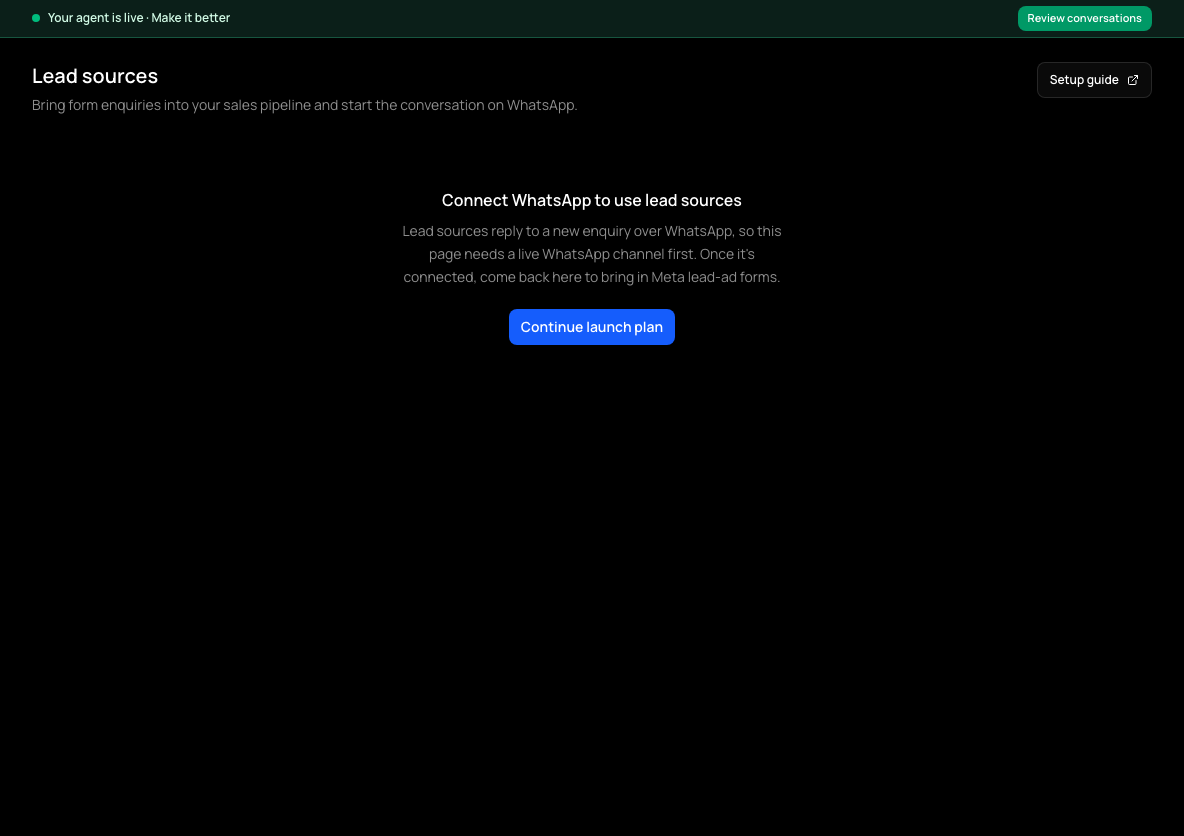Click the external link icon on Setup guide
This screenshot has height=836, width=1184.
pos(1133,80)
